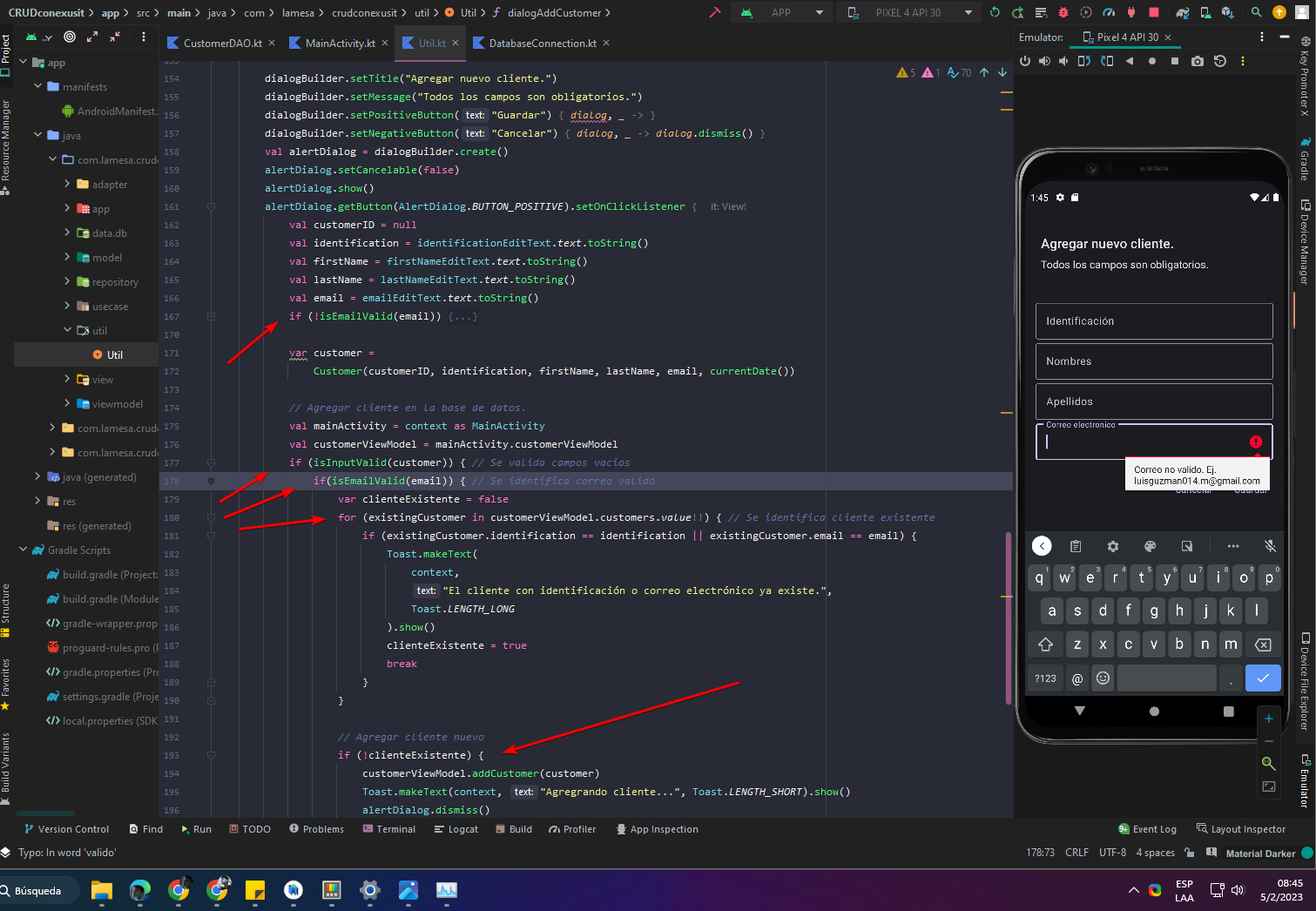Build the project with the hammer icon
Screen dimensions: 1316x911
pyautogui.click(x=714, y=12)
